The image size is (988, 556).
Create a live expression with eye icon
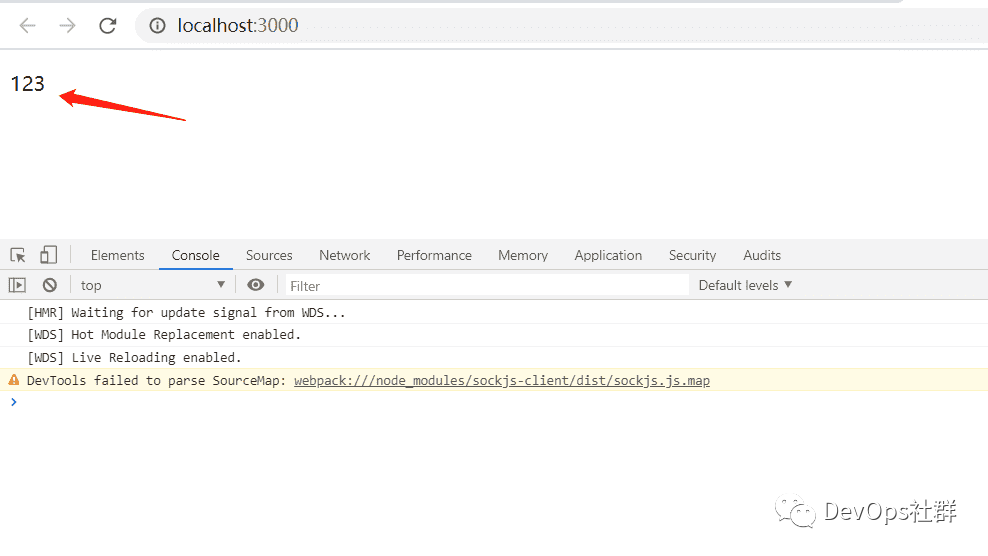click(x=255, y=285)
